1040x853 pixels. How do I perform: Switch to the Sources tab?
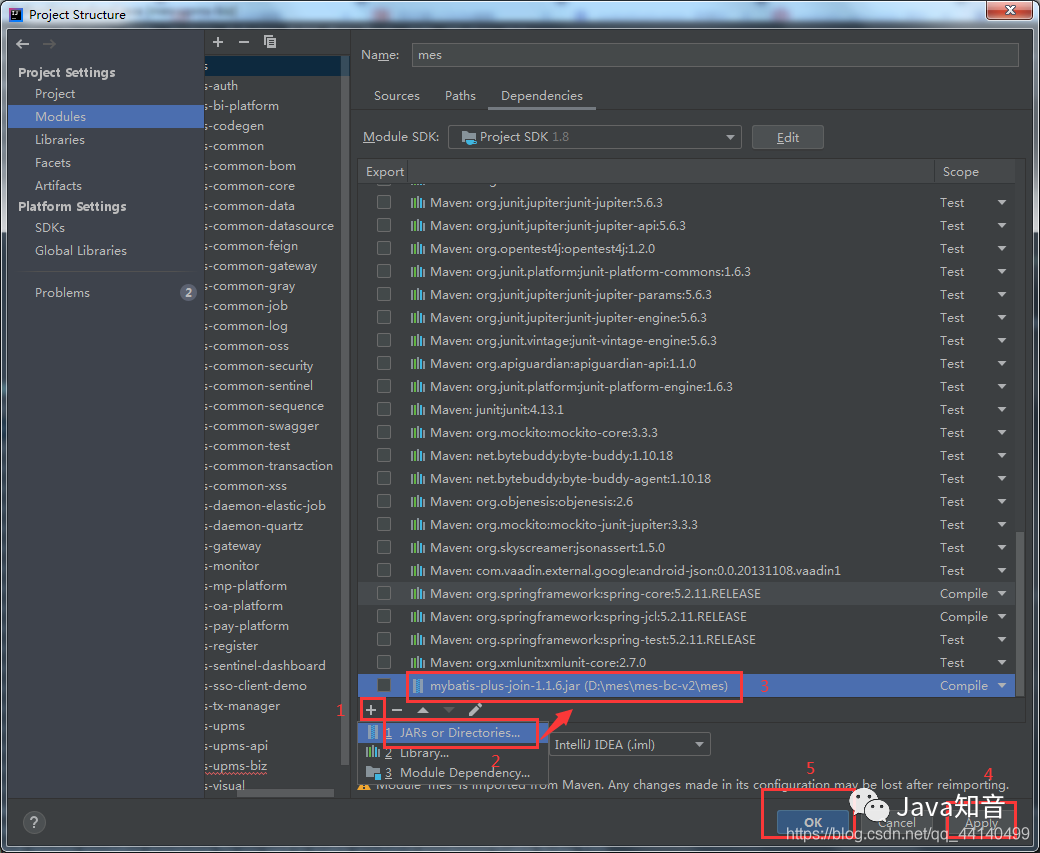[x=397, y=96]
